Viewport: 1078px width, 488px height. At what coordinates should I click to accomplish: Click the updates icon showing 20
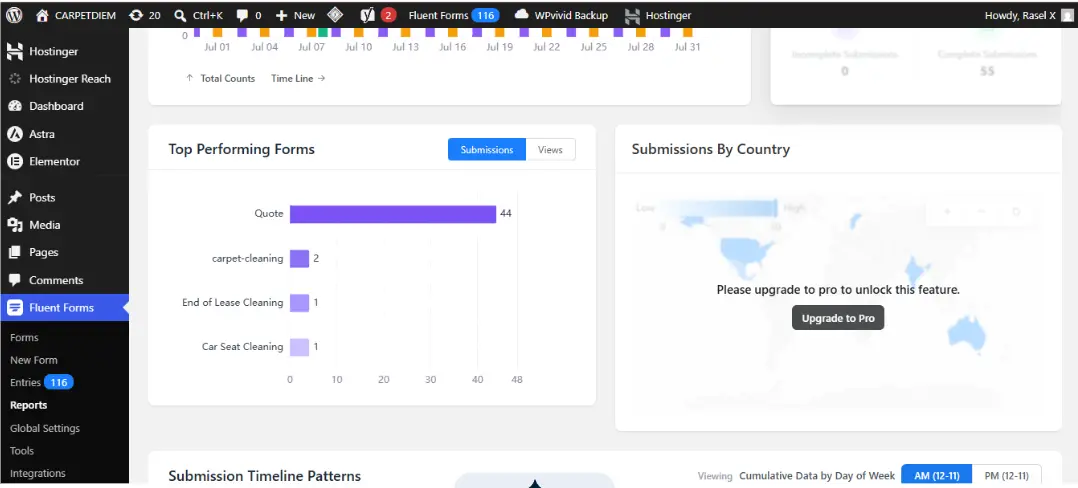[136, 15]
